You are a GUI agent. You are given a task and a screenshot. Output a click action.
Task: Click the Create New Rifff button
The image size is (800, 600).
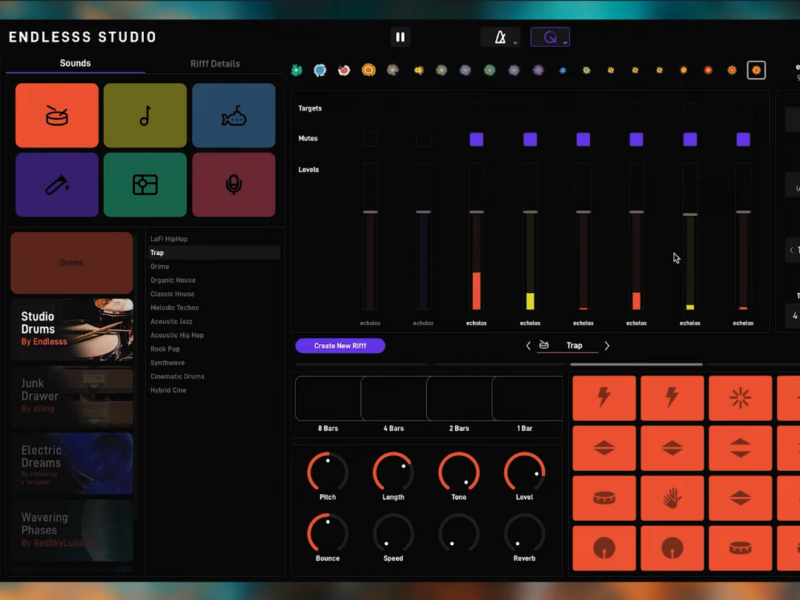coord(340,346)
